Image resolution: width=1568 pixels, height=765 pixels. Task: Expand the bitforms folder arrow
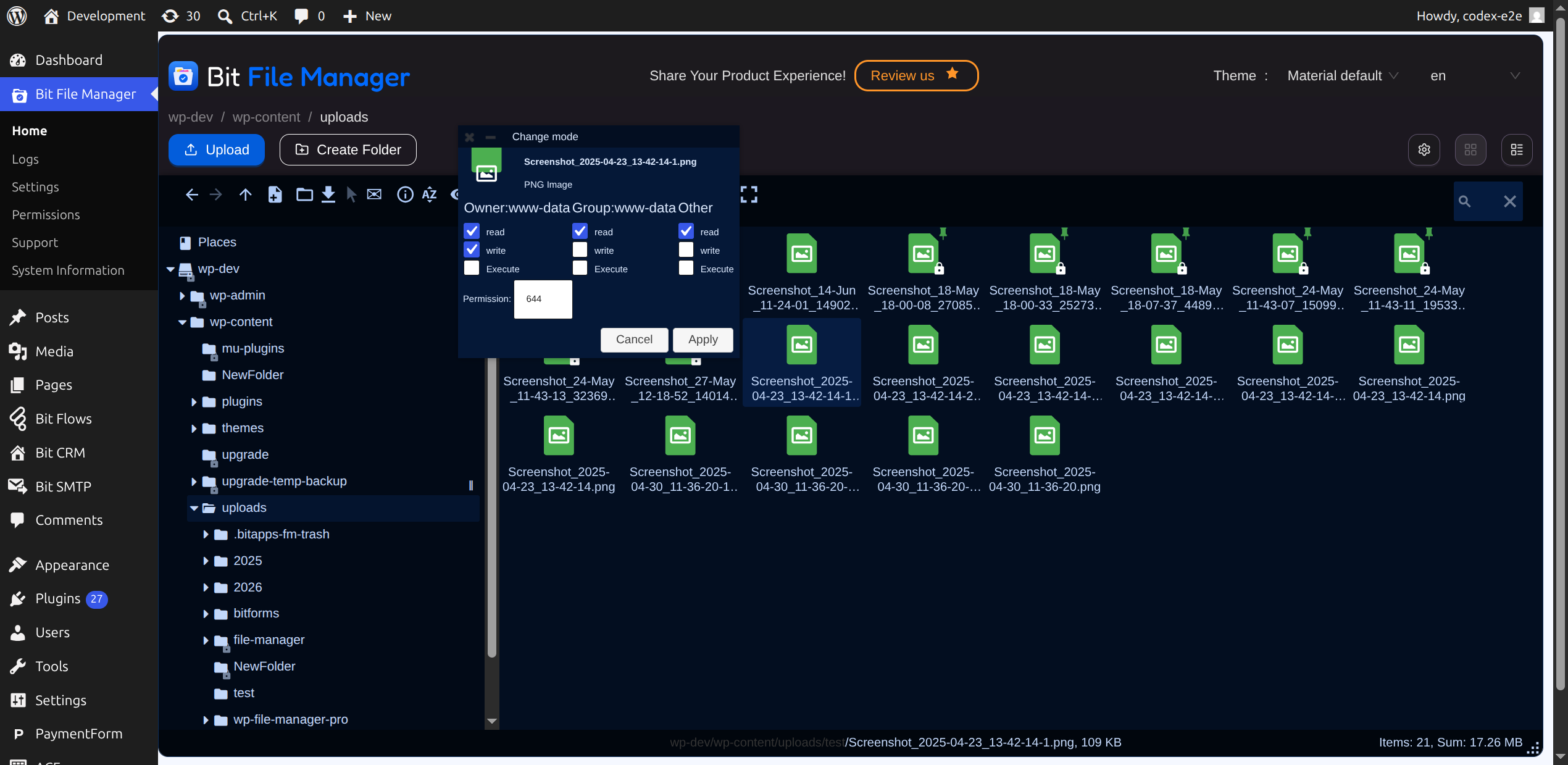coord(206,614)
